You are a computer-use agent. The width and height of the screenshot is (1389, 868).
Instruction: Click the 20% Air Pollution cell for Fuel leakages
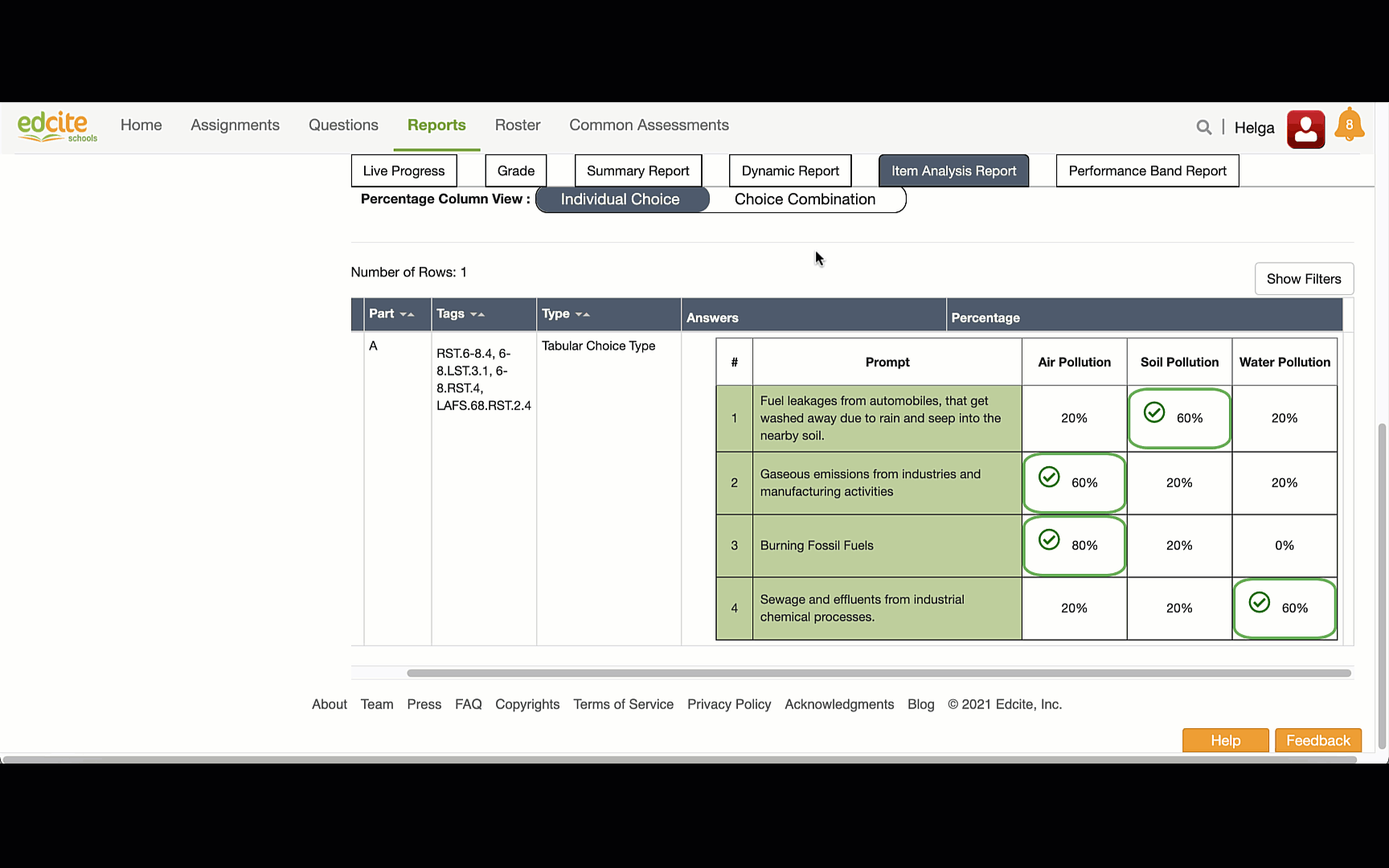[x=1074, y=419]
